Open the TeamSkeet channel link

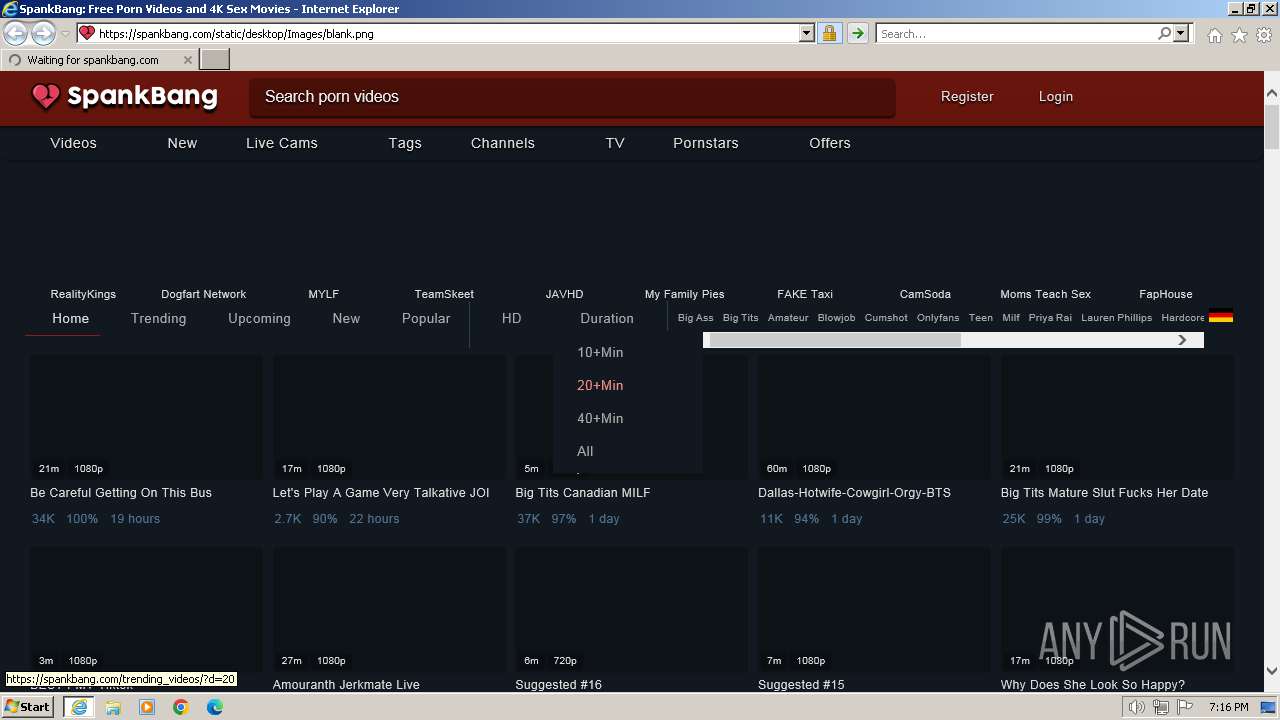[x=444, y=294]
